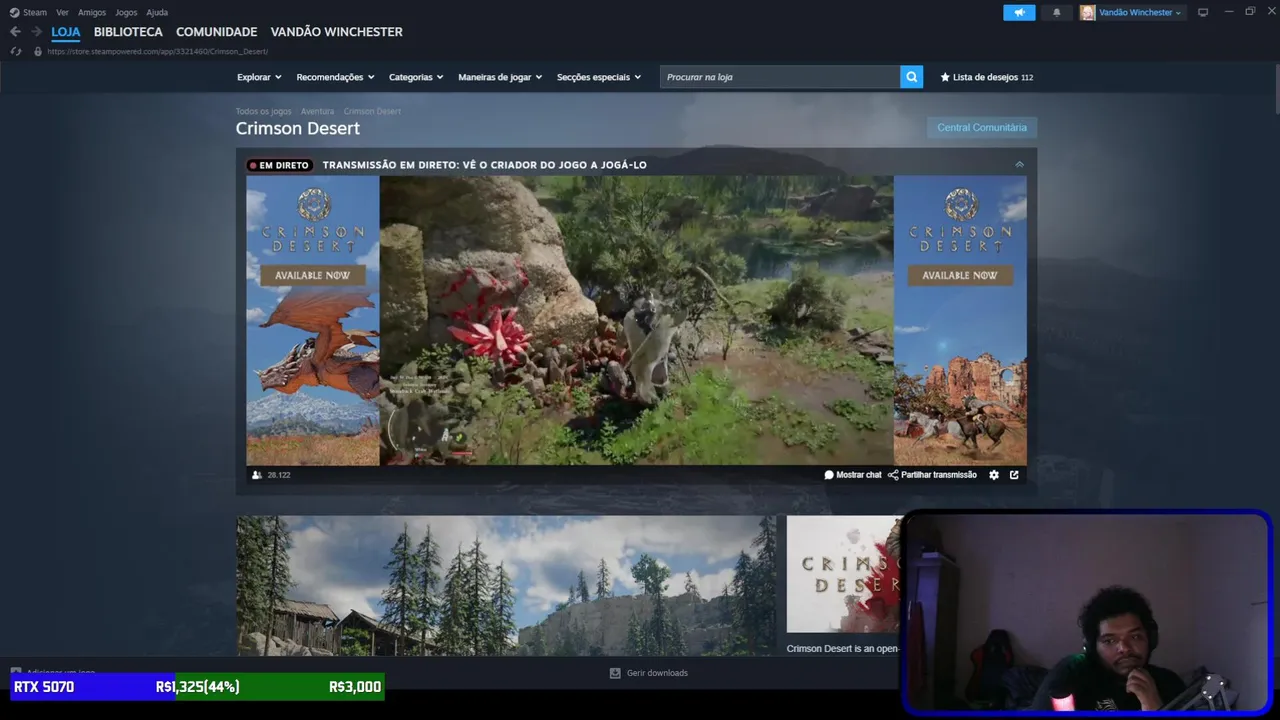Click the broadcast title text
Screen dimensions: 1280x720
(x=485, y=165)
